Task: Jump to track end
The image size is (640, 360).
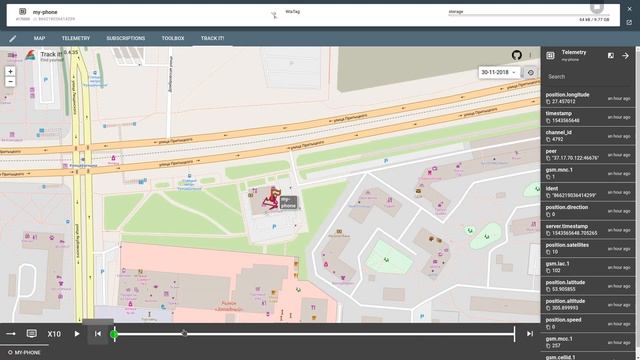Action: (x=530, y=334)
